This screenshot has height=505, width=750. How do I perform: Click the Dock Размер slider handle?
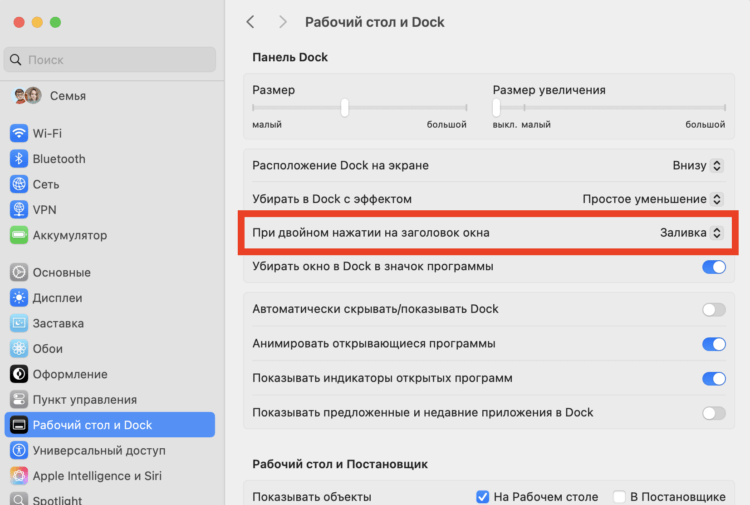[344, 108]
